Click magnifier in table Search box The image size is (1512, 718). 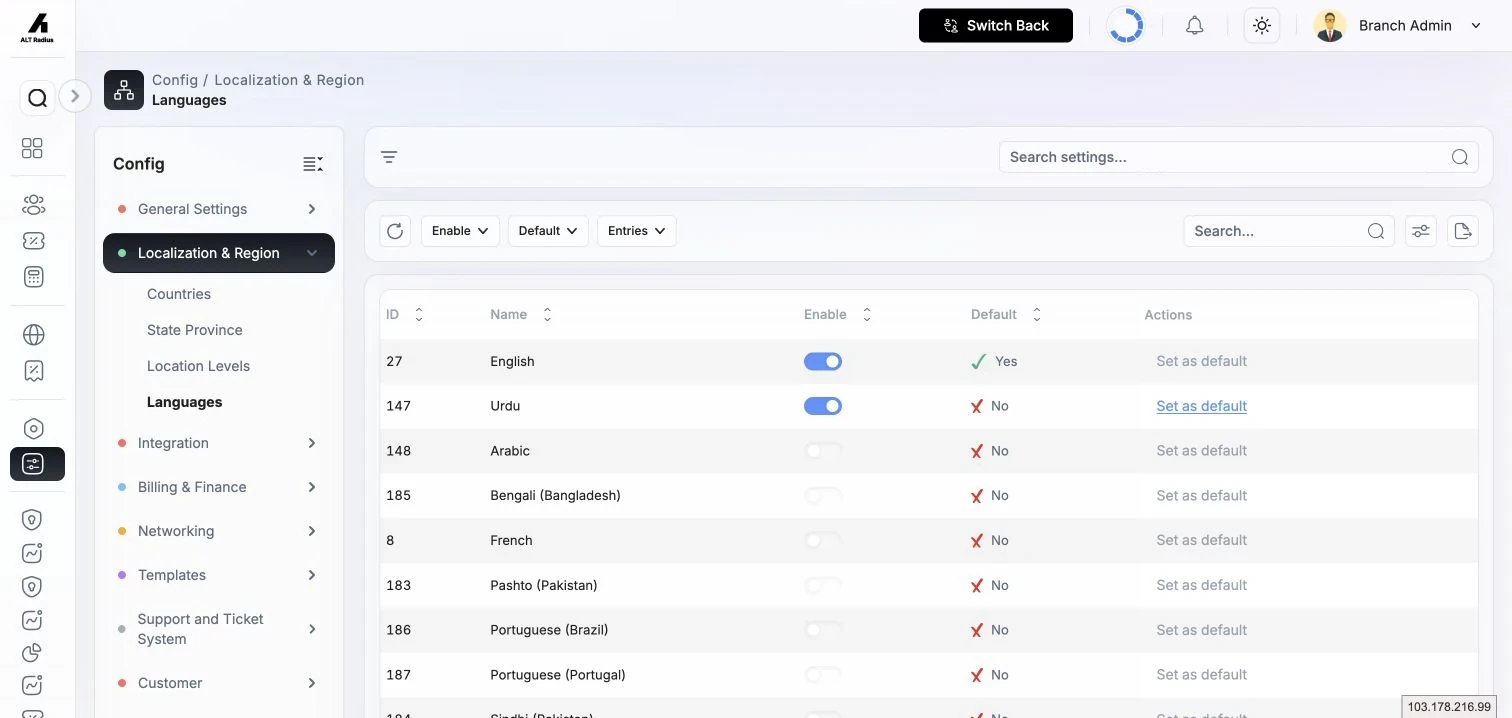(x=1376, y=231)
